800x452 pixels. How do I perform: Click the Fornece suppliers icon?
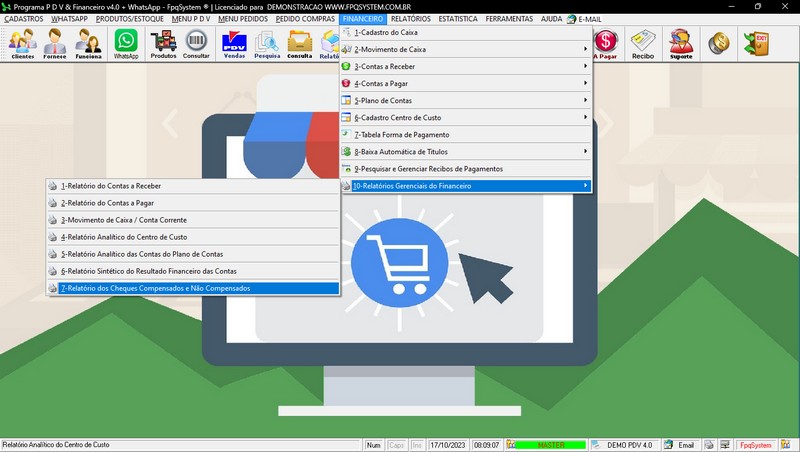(55, 43)
